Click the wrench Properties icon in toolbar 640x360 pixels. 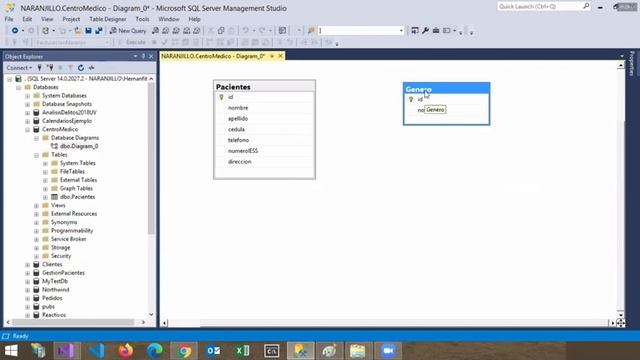(x=425, y=31)
